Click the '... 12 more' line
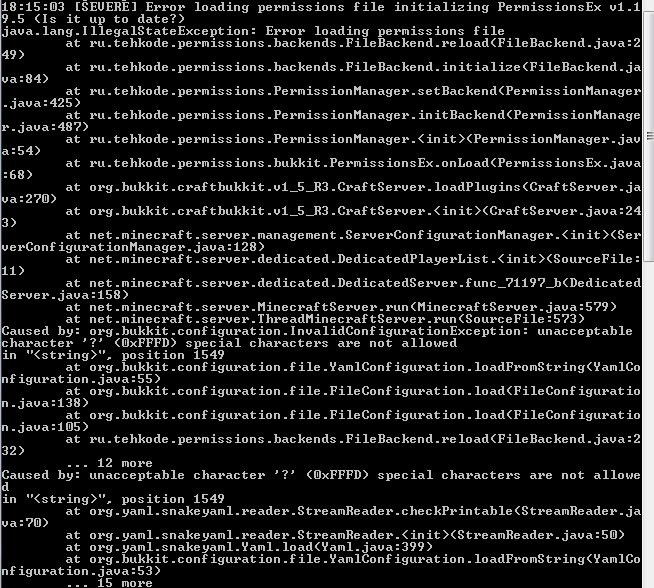The height and width of the screenshot is (588, 654). point(109,463)
